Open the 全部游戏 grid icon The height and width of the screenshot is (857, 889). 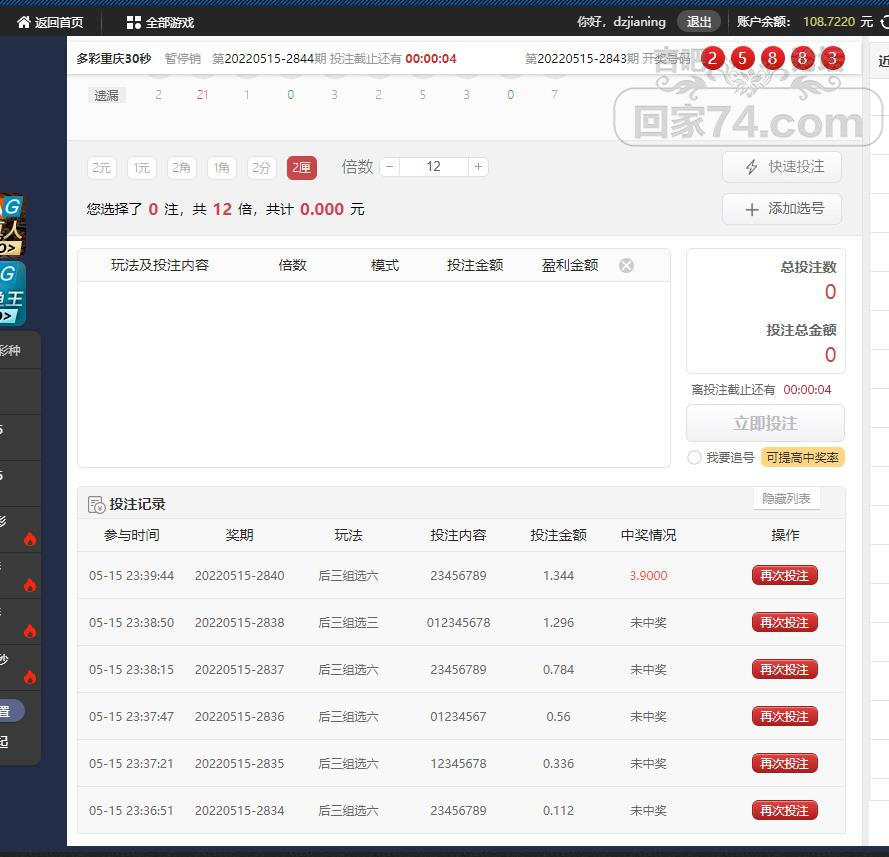coord(134,22)
